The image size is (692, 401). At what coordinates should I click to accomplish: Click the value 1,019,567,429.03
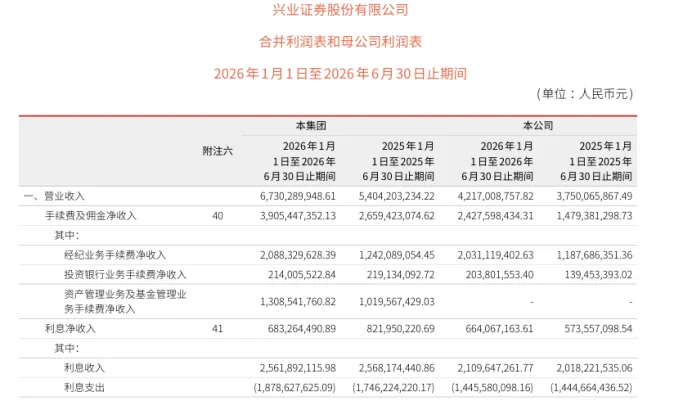click(397, 302)
